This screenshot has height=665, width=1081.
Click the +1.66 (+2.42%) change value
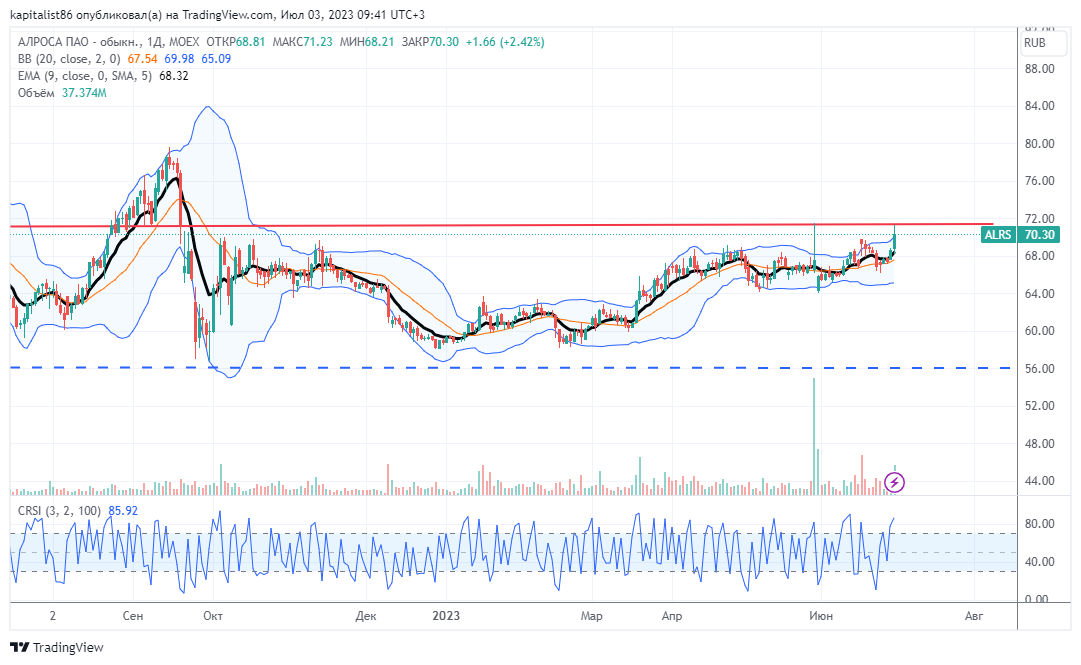click(x=505, y=42)
